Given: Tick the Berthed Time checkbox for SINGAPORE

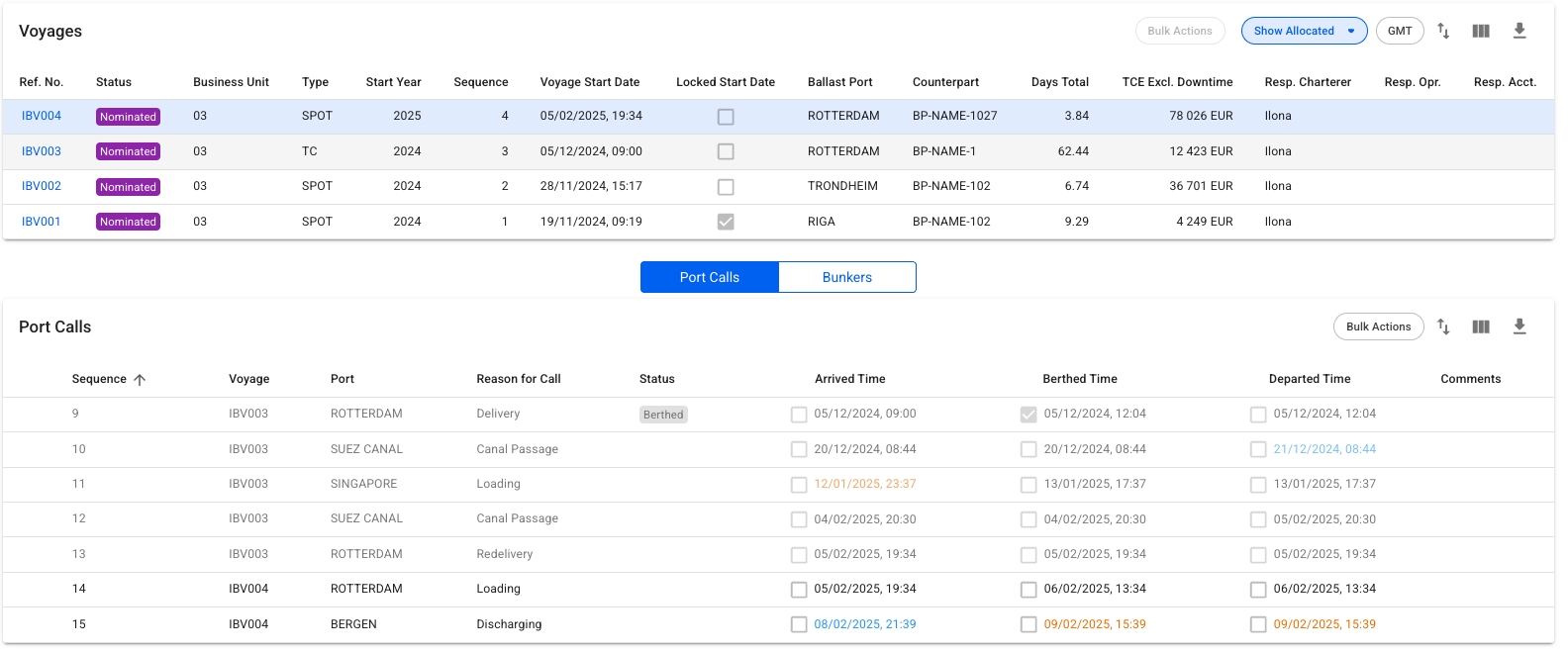Looking at the screenshot, I should coord(1029,485).
